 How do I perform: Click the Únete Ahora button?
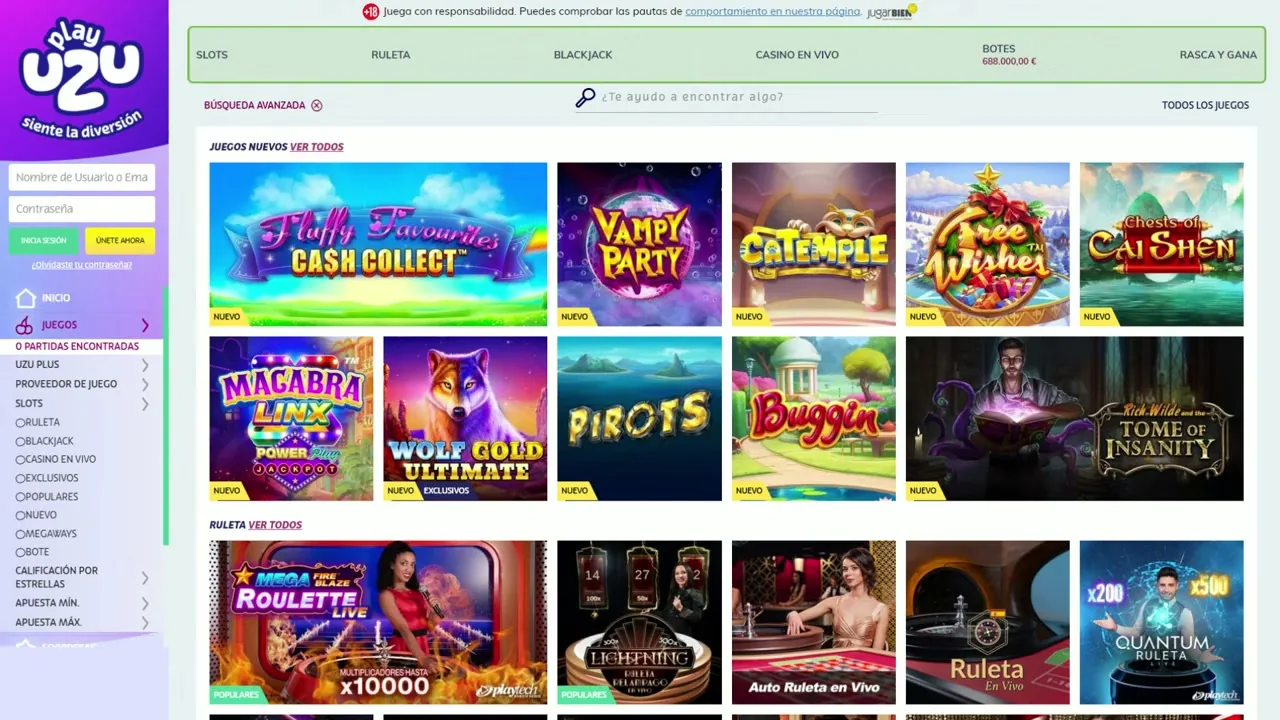(120, 241)
